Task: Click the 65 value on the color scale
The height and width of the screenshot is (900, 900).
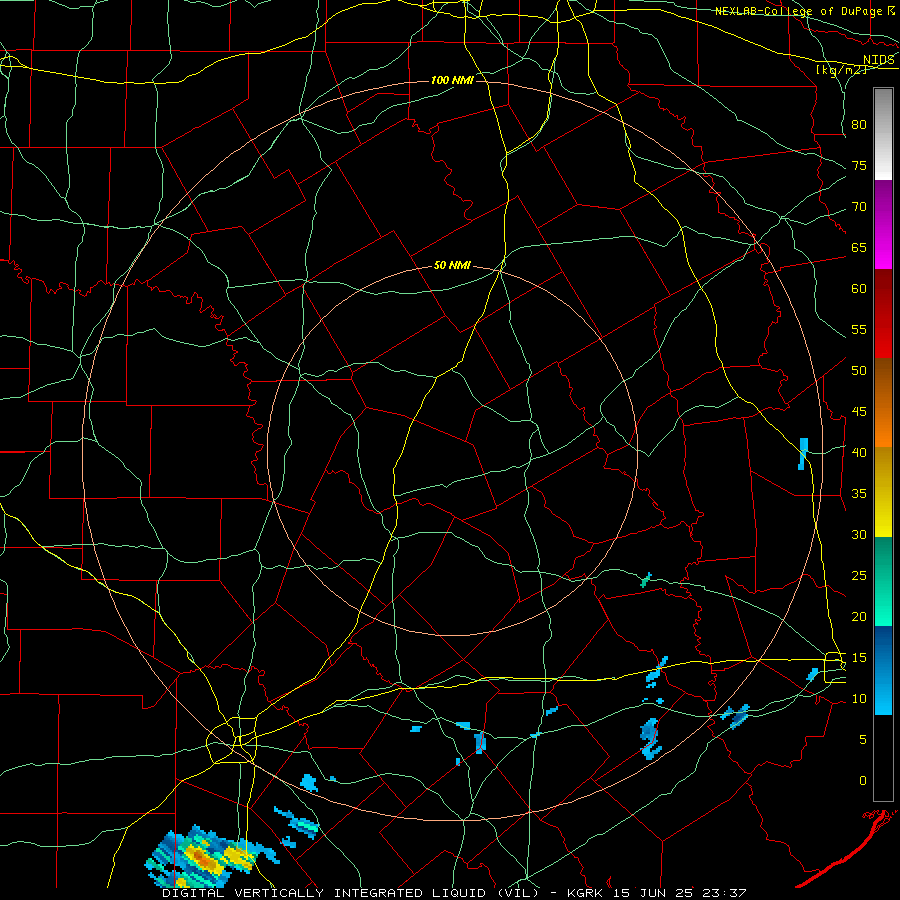Action: [x=859, y=248]
